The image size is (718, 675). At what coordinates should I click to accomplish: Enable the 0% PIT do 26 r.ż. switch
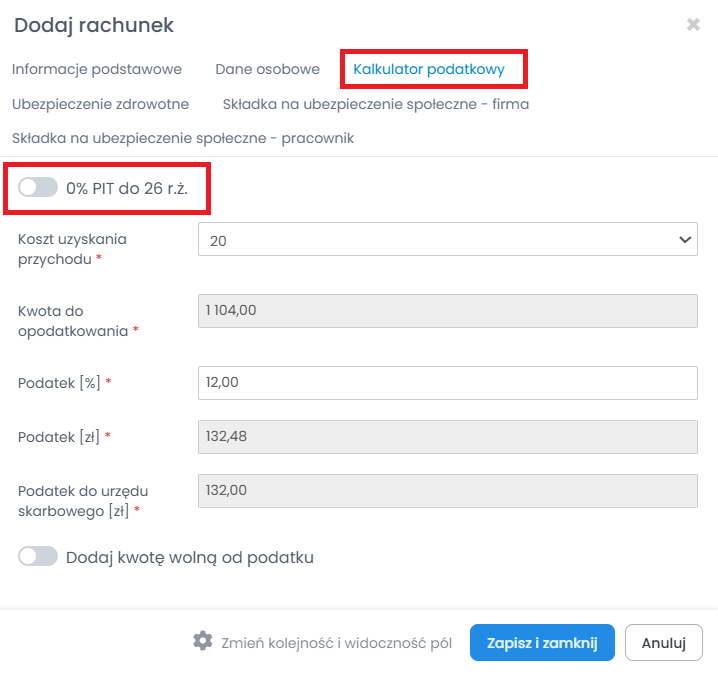coord(38,187)
